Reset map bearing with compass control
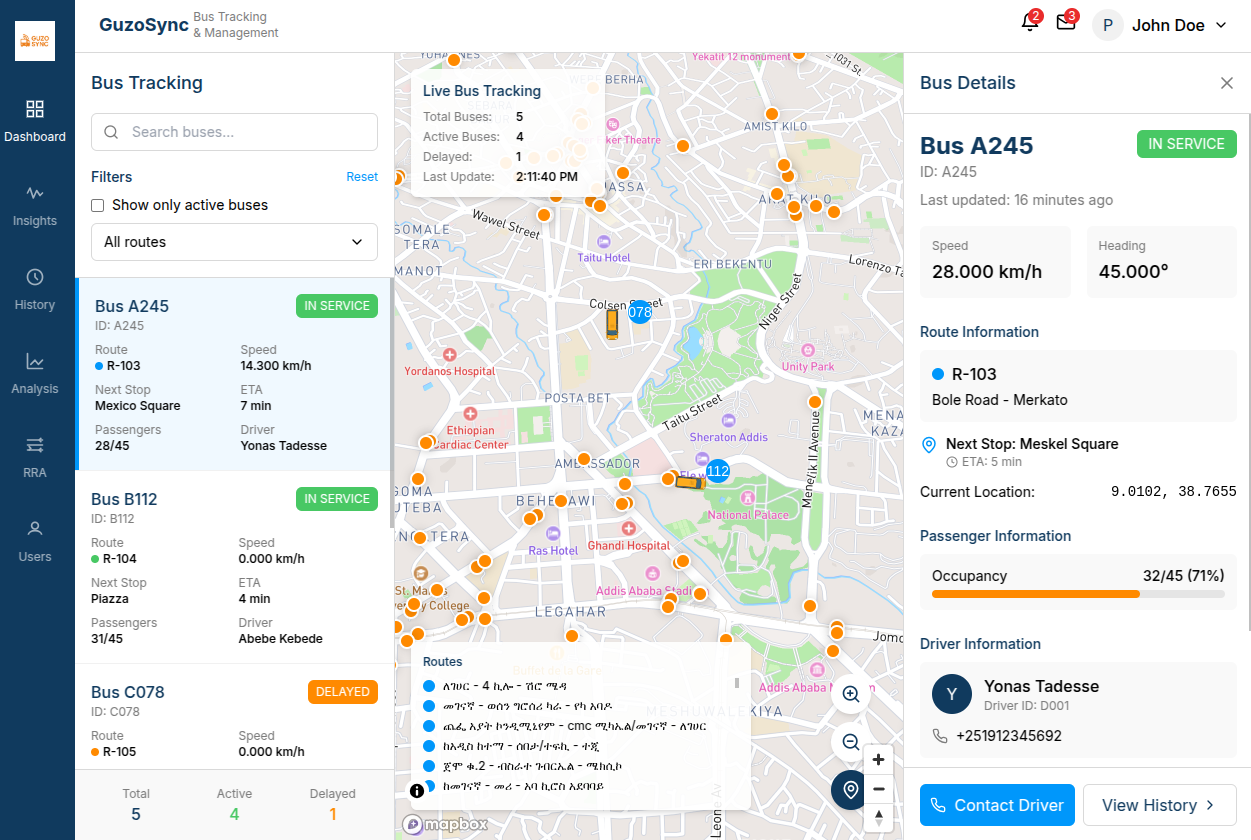 (878, 817)
